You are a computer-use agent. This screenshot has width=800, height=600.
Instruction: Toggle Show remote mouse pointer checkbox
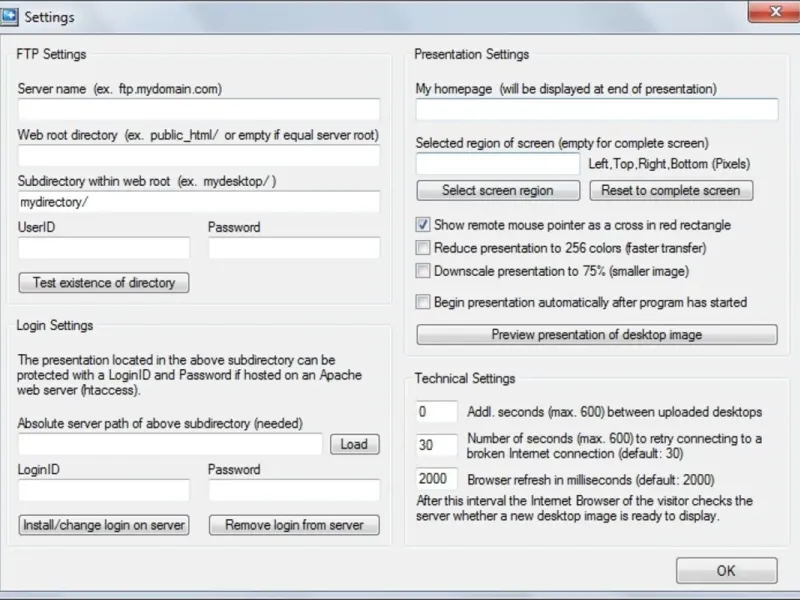[424, 225]
